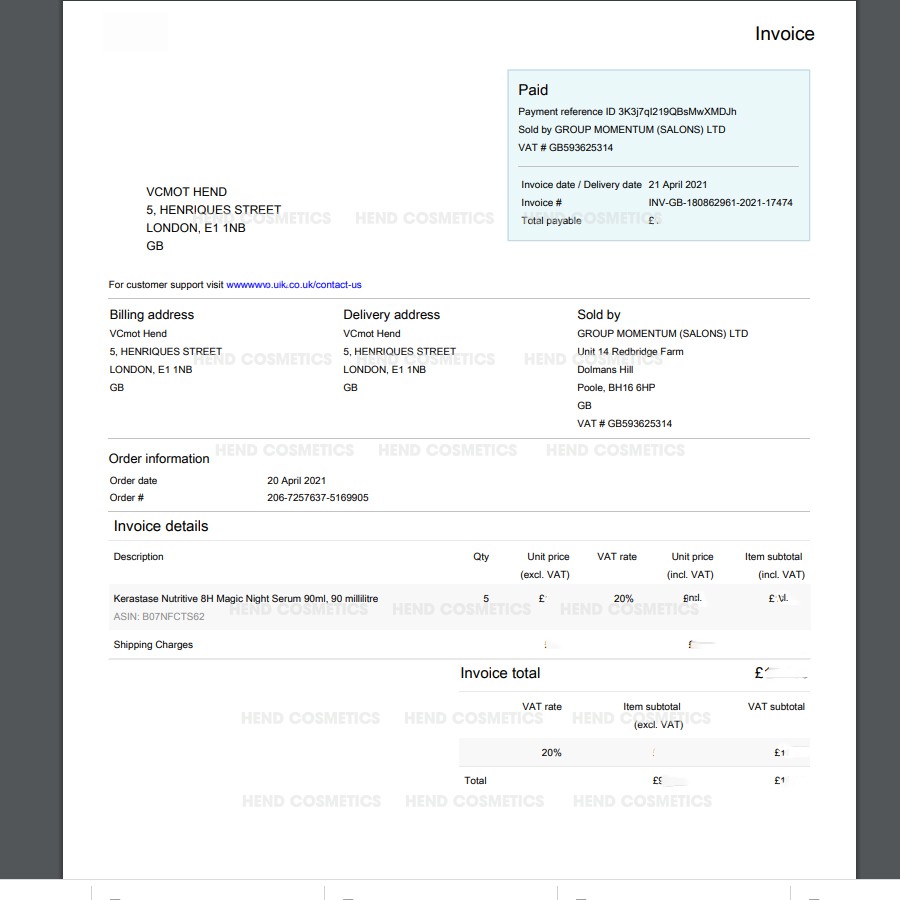900x900 pixels.
Task: Select "LONDON, E1 1NB" under Delivery address
Action: click(385, 370)
